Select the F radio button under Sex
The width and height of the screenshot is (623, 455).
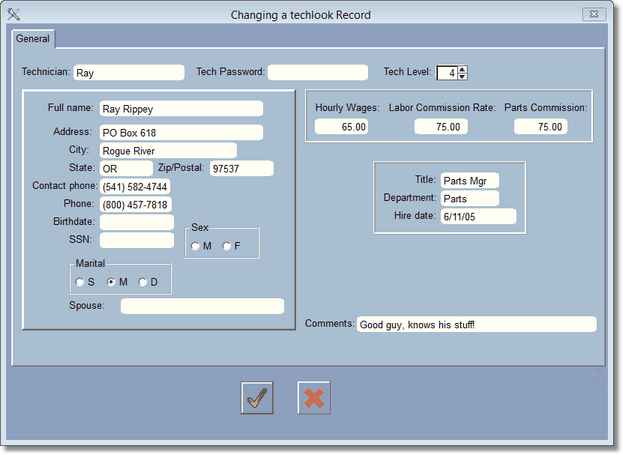point(227,246)
